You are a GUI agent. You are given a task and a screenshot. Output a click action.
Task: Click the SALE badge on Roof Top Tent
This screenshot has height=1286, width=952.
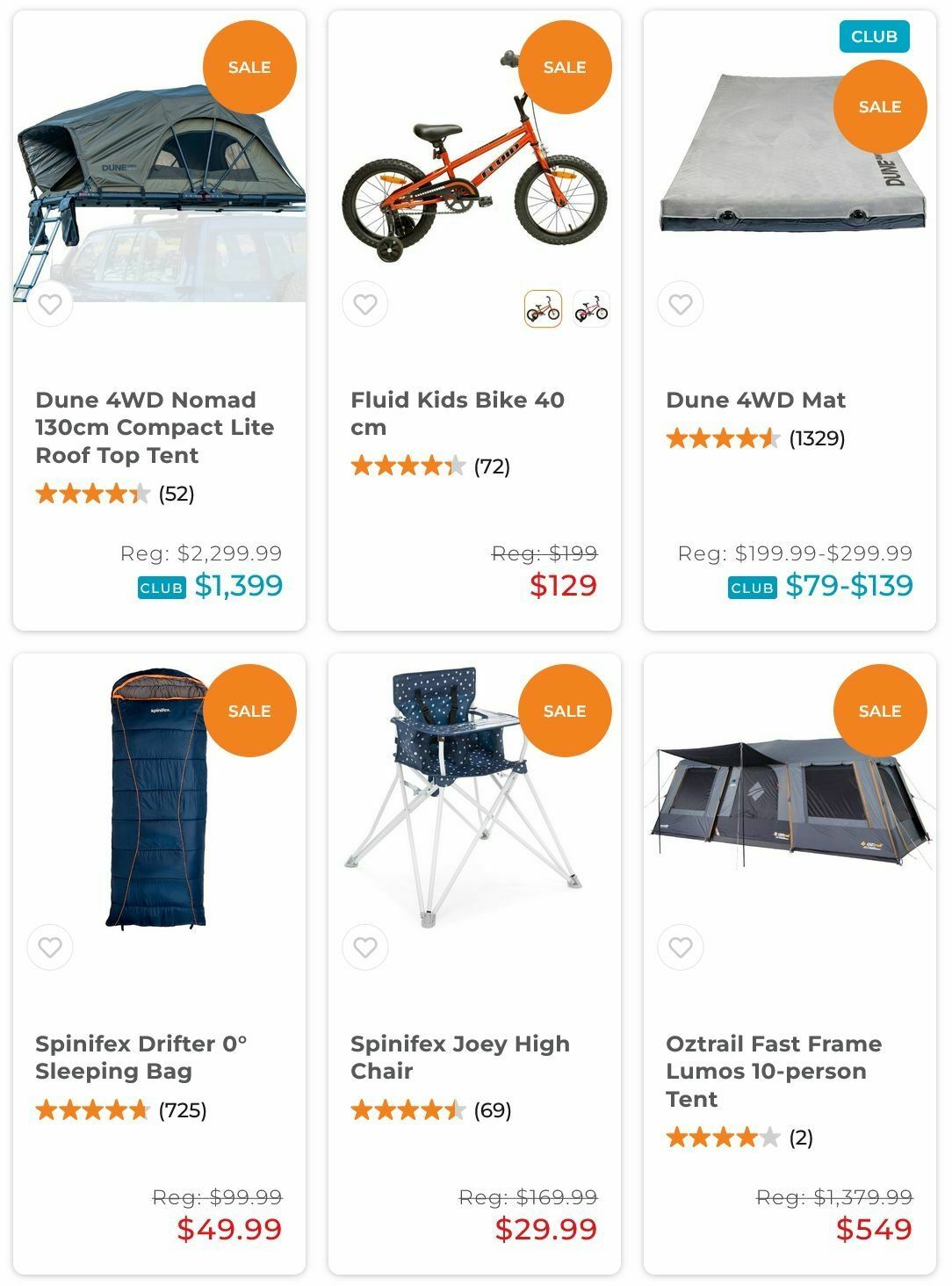pos(249,68)
